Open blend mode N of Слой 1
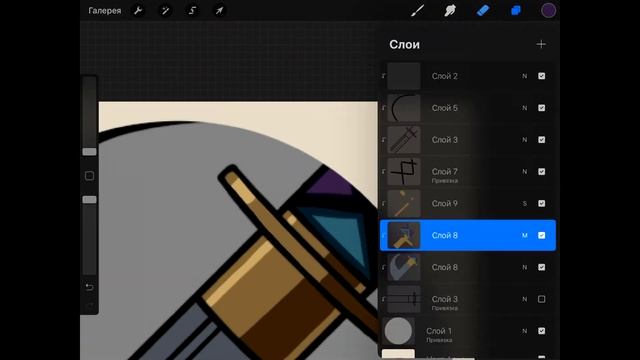640x360 pixels. click(524, 331)
